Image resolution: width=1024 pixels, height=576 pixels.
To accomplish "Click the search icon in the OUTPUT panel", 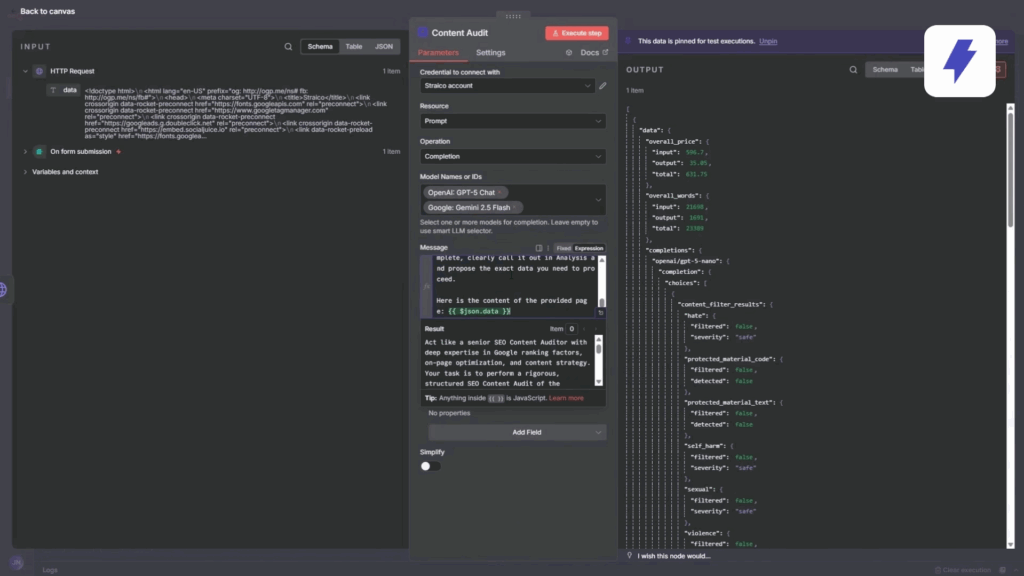I will pyautogui.click(x=853, y=70).
